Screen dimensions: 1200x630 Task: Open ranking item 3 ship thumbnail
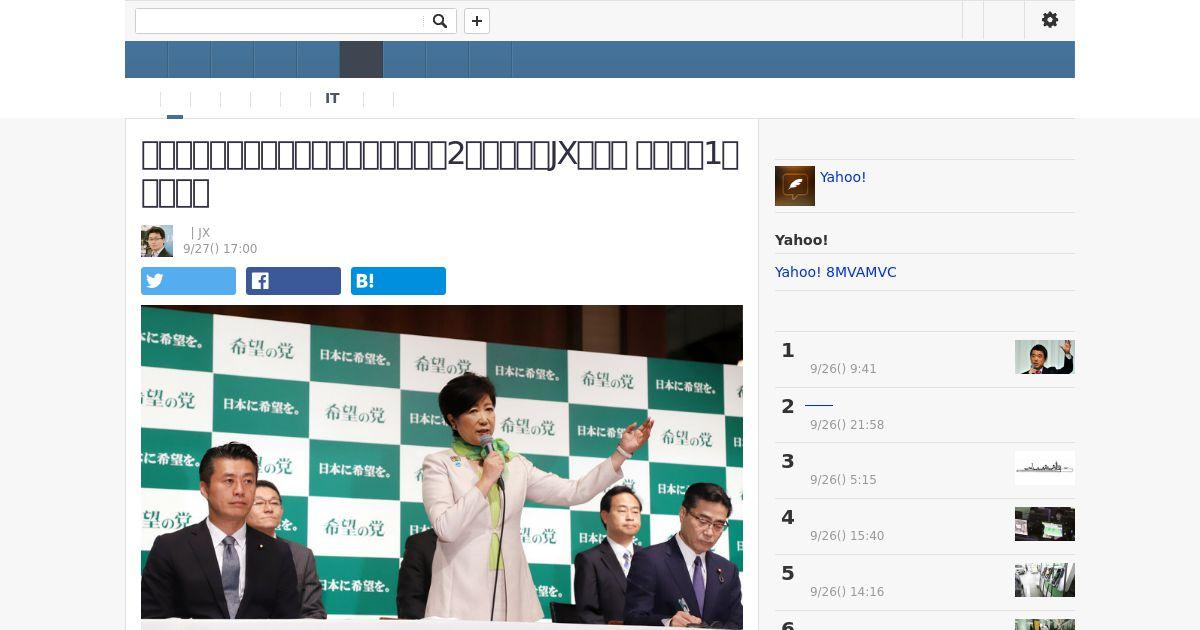(1045, 468)
